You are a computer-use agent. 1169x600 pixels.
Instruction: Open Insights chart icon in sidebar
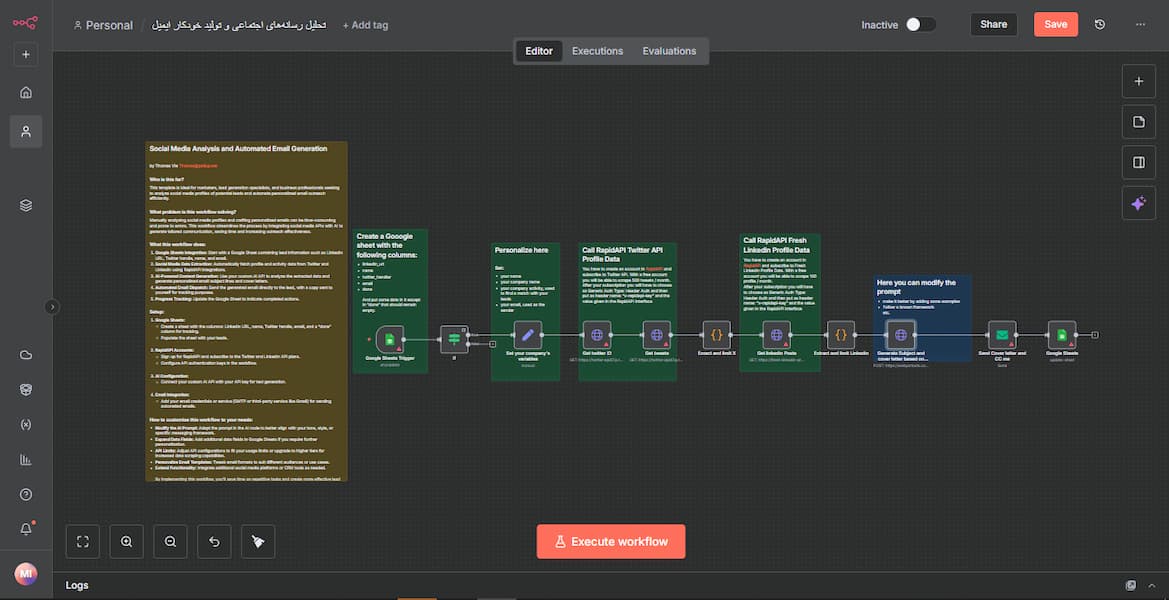26,460
